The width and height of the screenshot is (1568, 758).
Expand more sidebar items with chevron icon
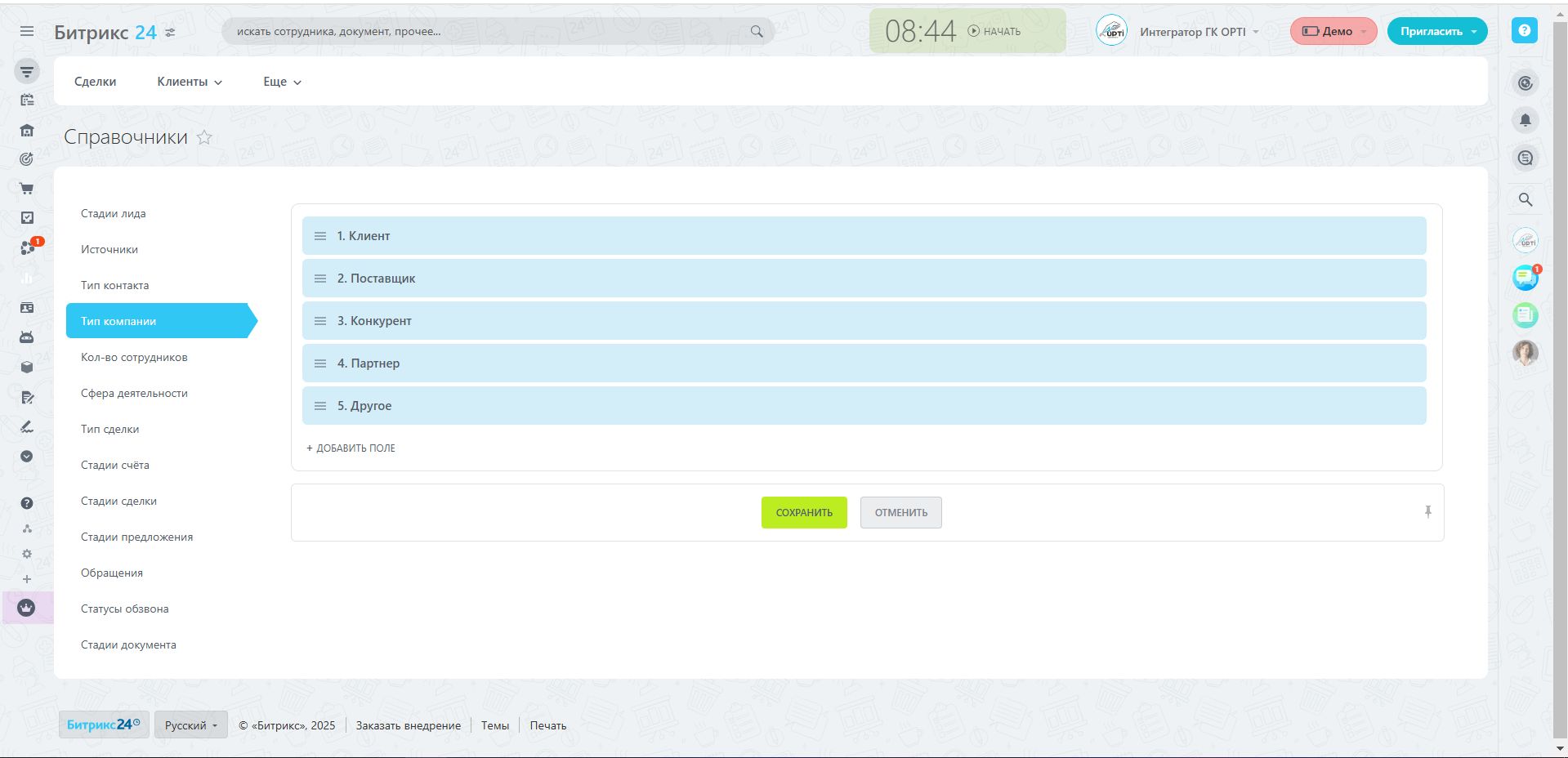point(27,457)
